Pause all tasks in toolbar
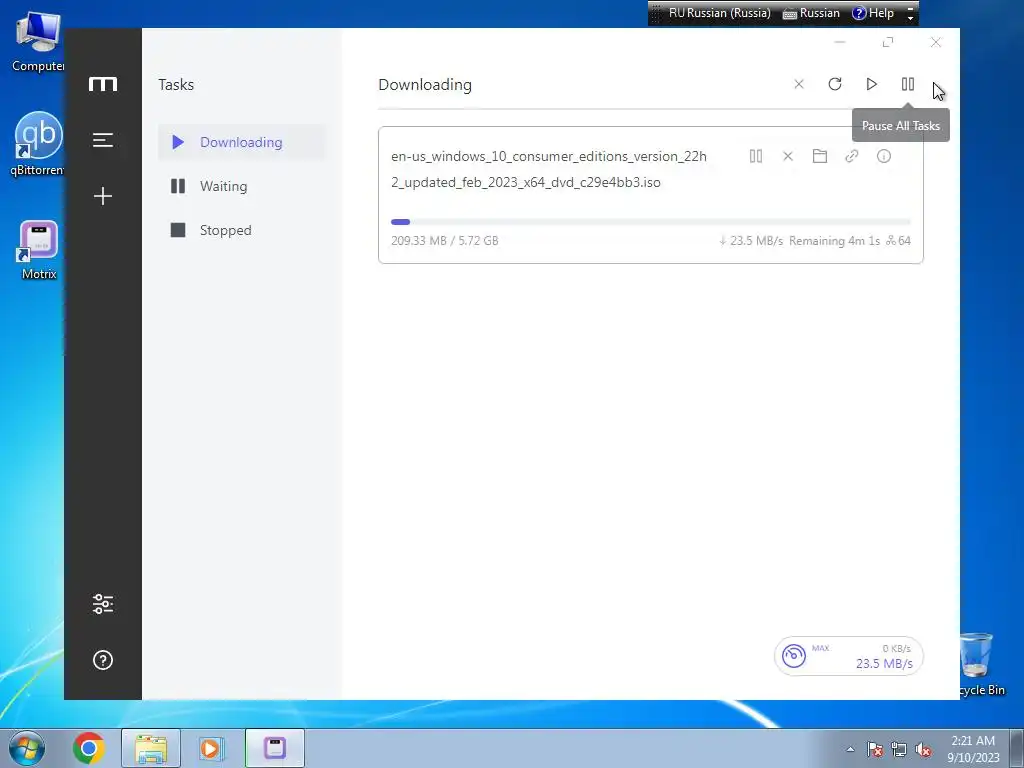The image size is (1024, 768). [x=908, y=84]
